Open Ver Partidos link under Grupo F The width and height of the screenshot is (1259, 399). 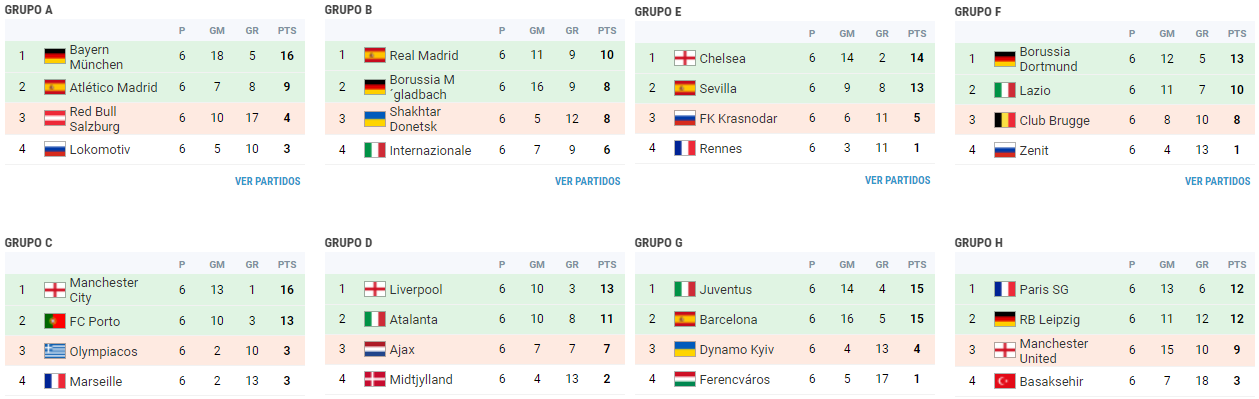pyautogui.click(x=1218, y=182)
